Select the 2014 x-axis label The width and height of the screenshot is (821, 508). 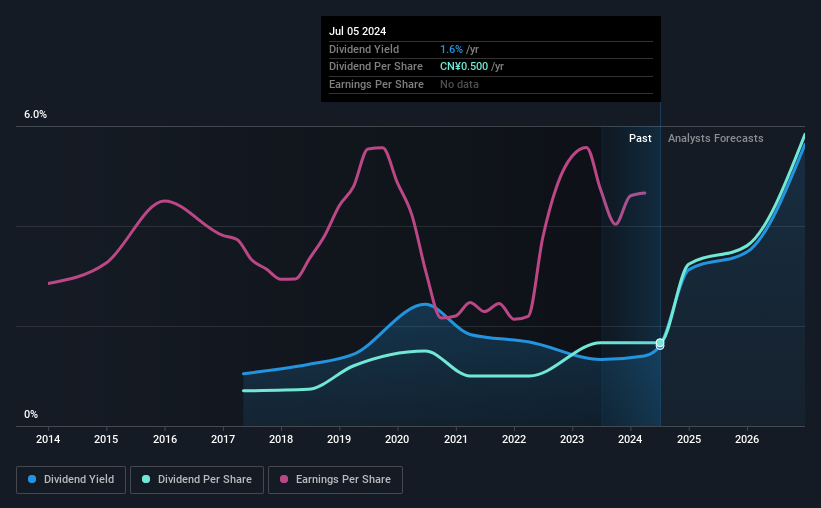tap(48, 439)
